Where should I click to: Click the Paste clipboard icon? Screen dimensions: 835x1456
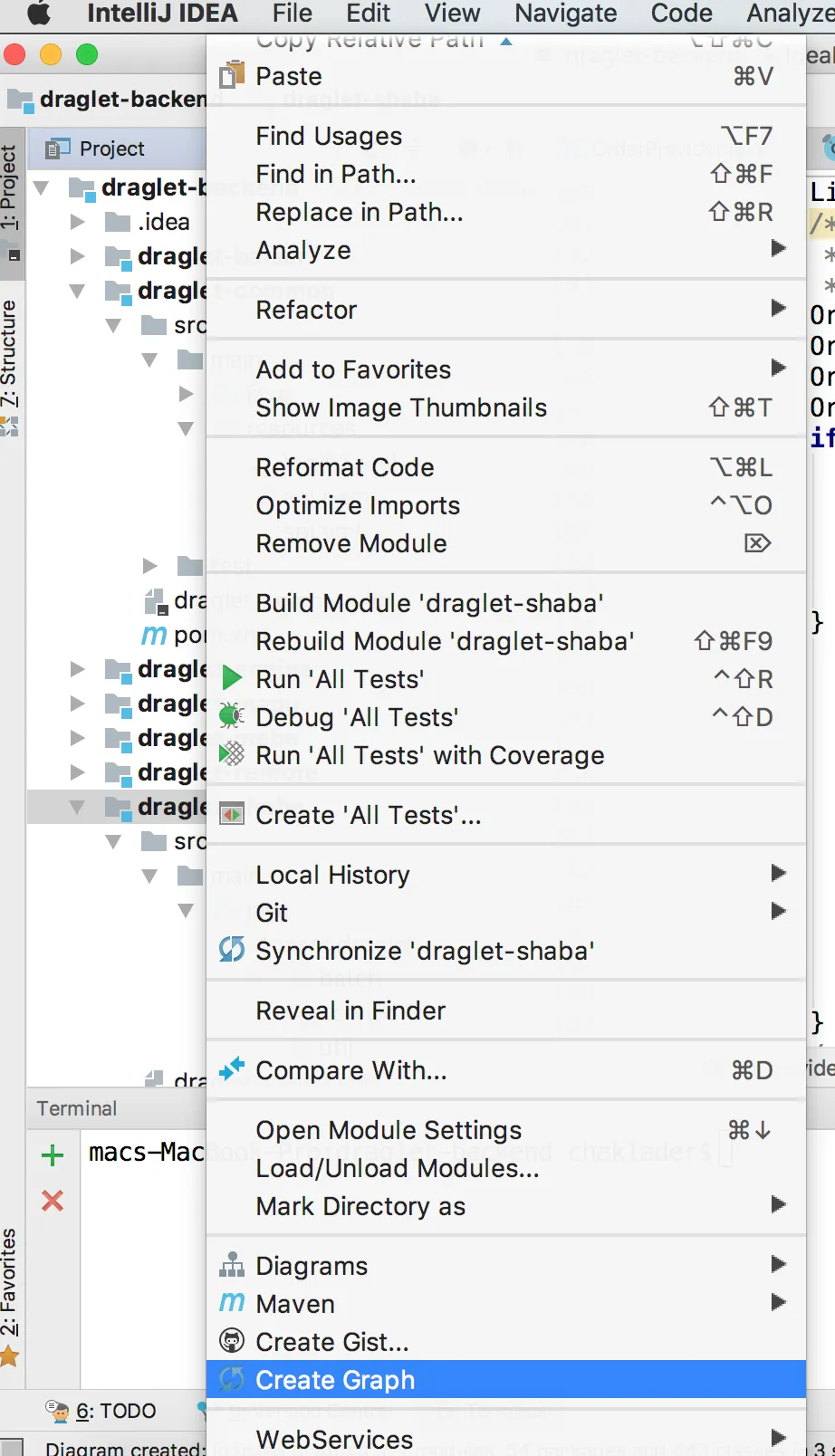coord(232,75)
